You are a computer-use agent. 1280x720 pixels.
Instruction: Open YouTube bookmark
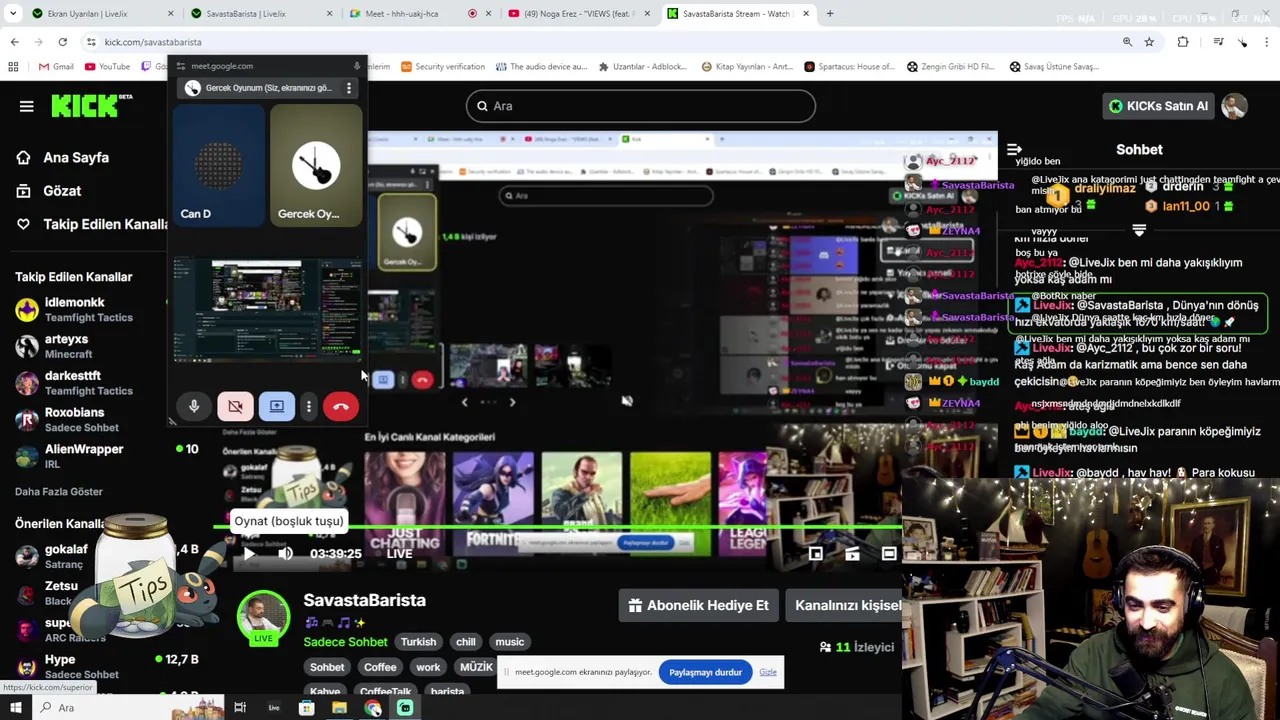point(107,67)
